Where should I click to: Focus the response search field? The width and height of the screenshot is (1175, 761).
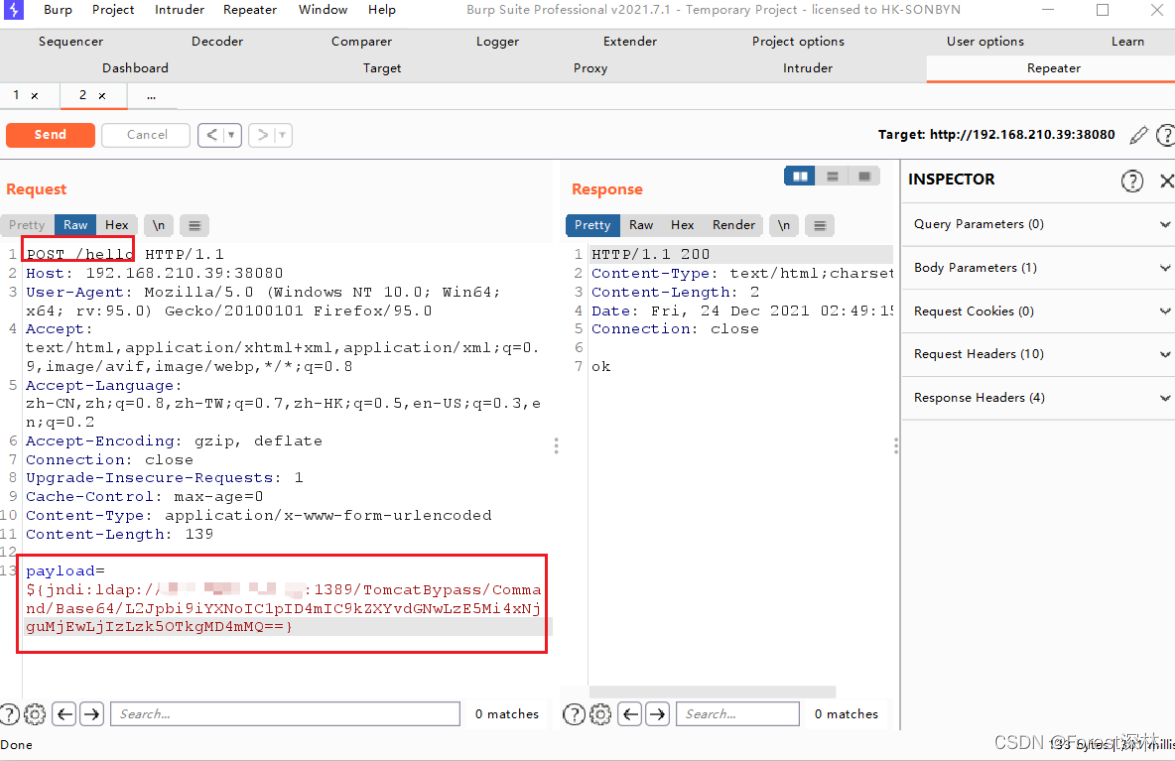[x=737, y=715]
